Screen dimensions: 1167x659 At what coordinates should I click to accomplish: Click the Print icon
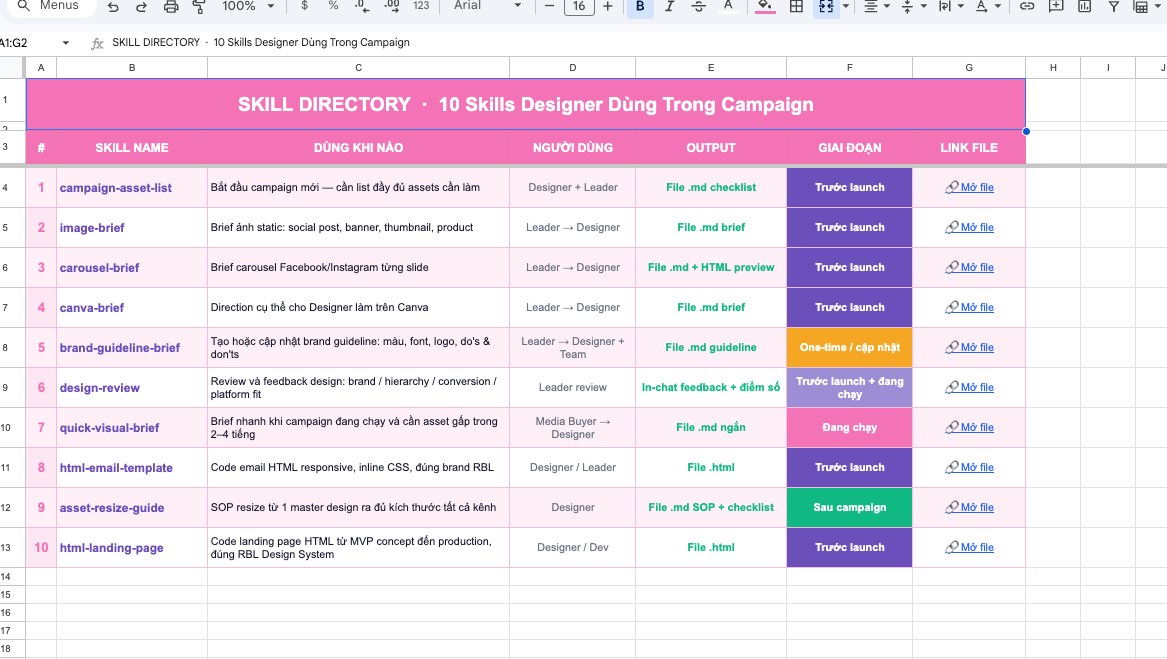[x=170, y=7]
